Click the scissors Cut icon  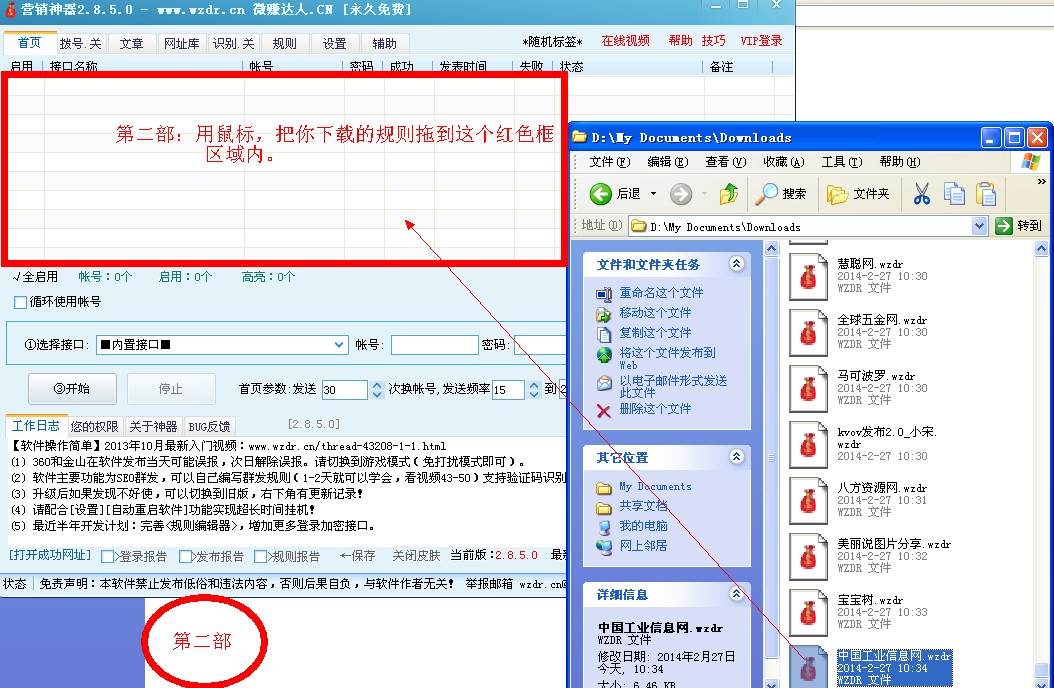[922, 195]
